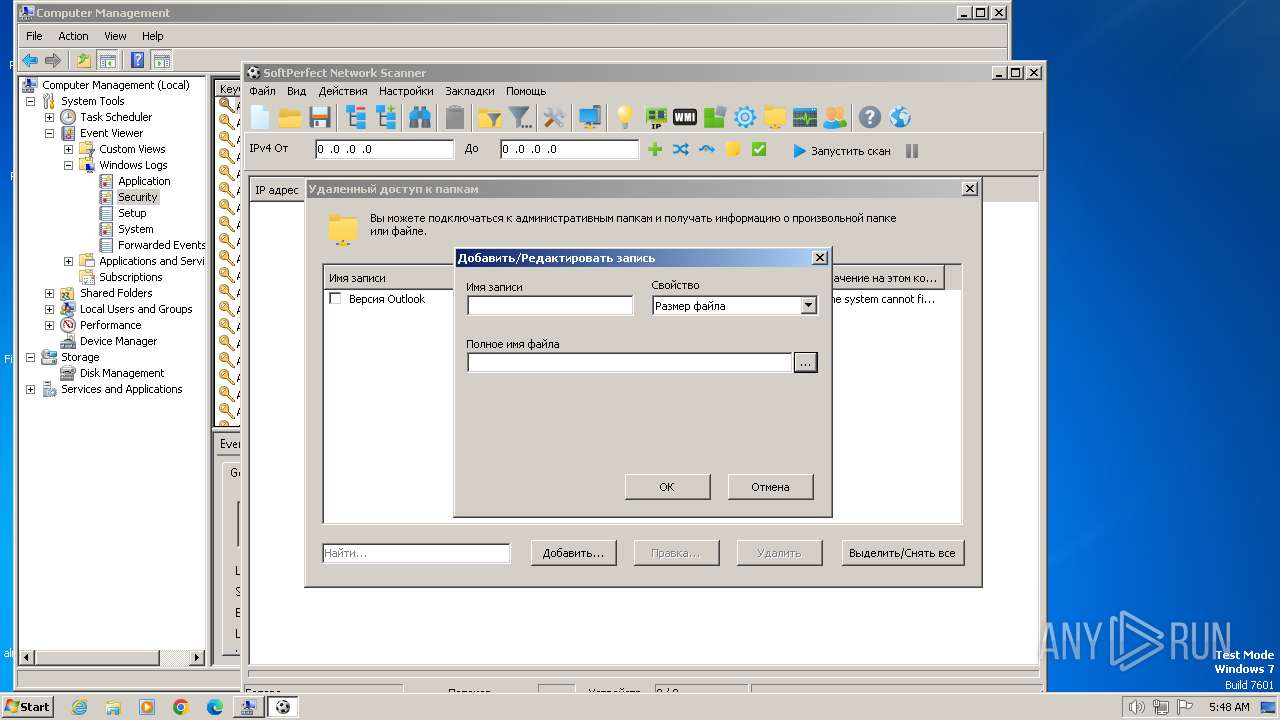Confirm dialog with OK button
Screen dimensions: 1280x720
coord(667,487)
